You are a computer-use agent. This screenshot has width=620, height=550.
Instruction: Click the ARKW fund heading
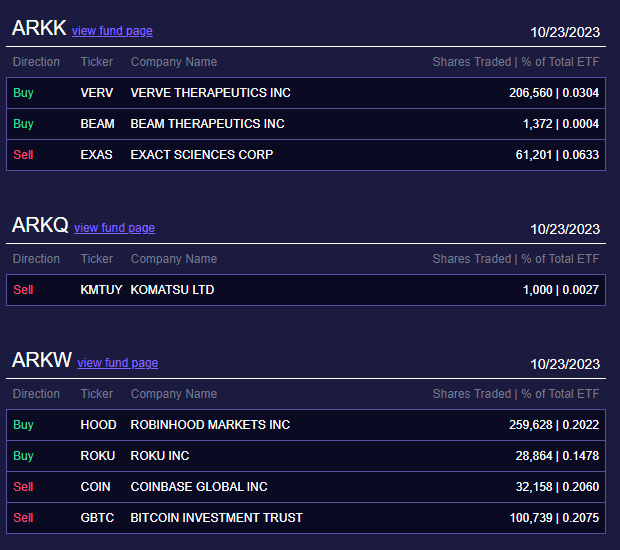pos(42,360)
